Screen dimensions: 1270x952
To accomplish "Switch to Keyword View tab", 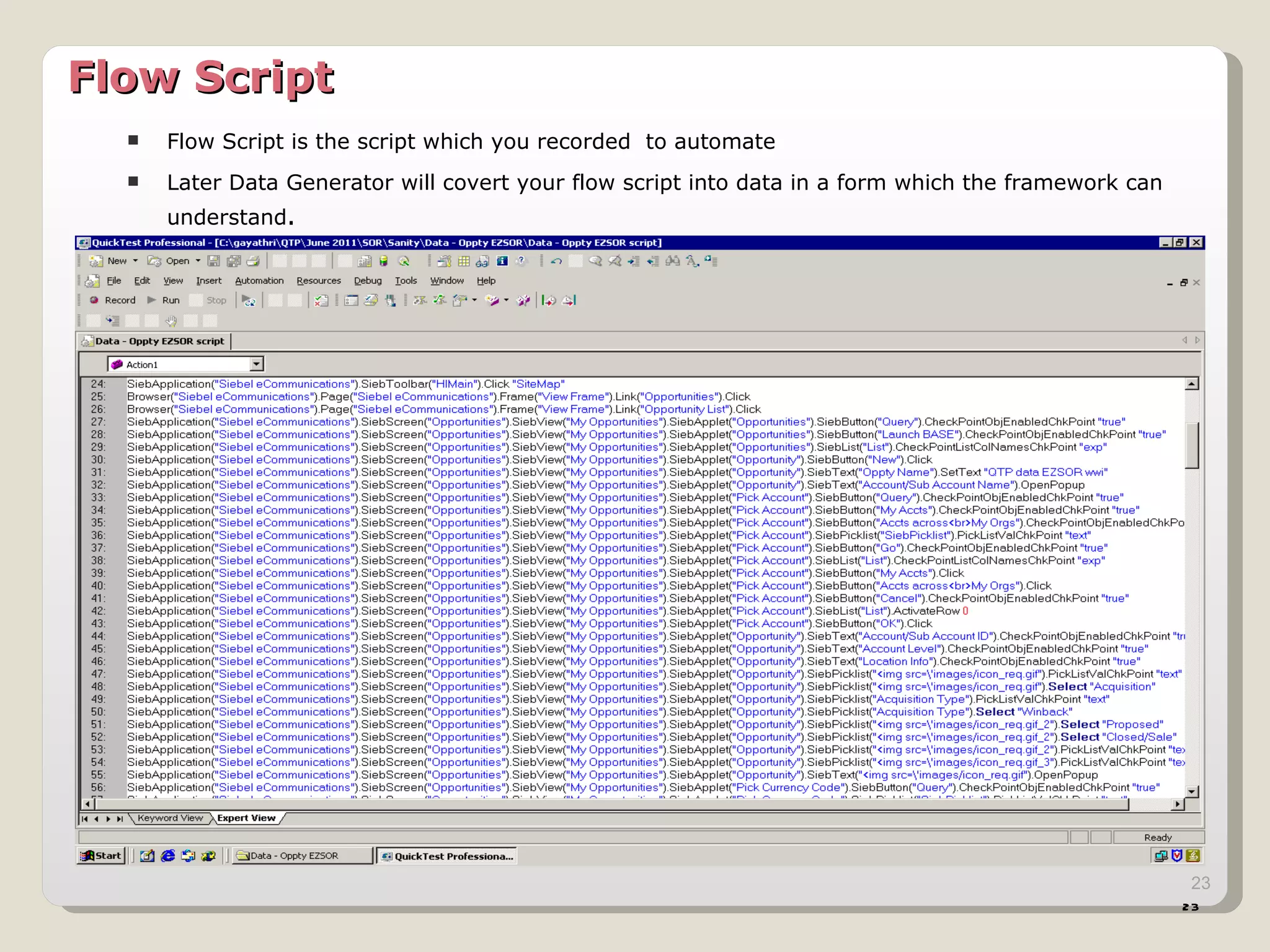I will 170,818.
